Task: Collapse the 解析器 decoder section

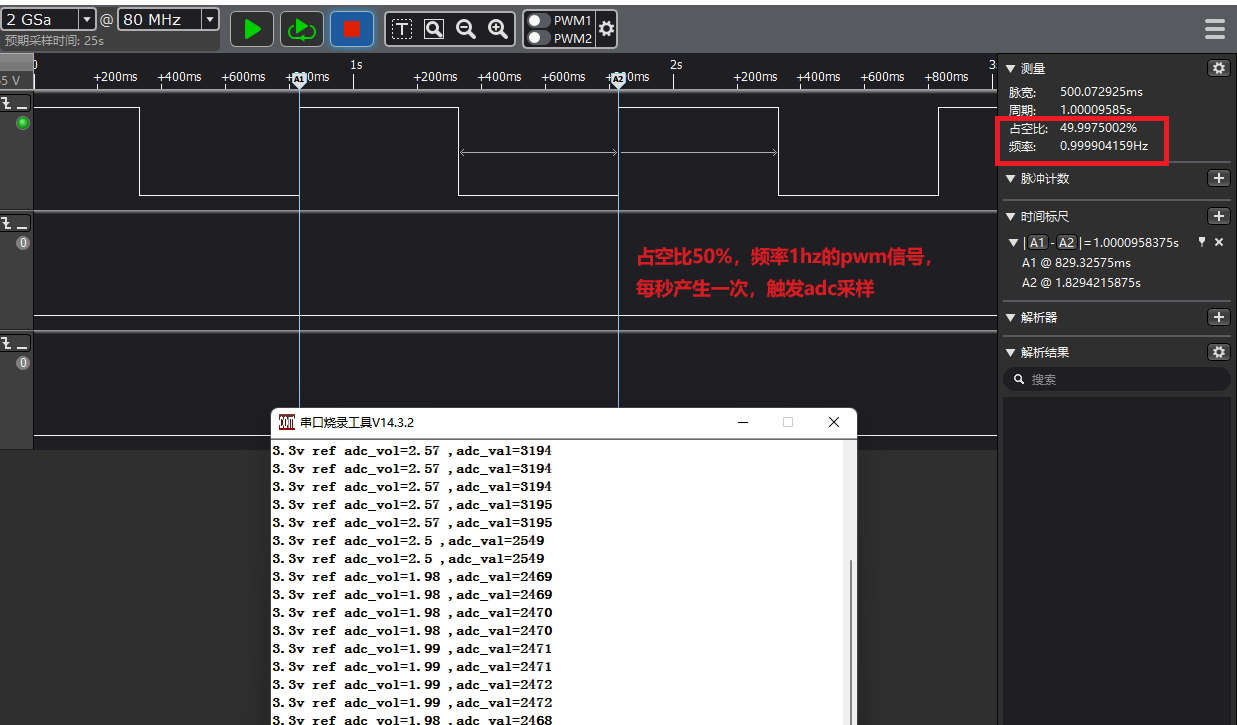Action: (x=1010, y=318)
